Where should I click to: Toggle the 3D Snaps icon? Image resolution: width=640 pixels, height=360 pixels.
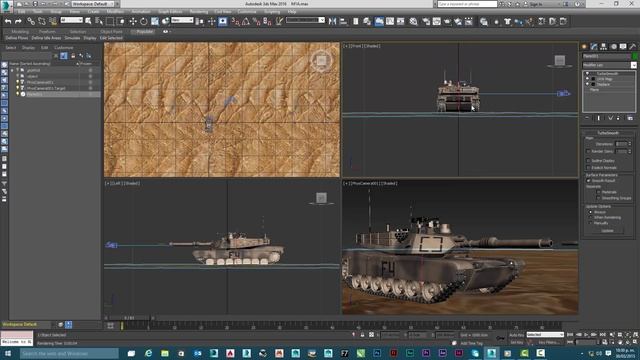tap(236, 21)
